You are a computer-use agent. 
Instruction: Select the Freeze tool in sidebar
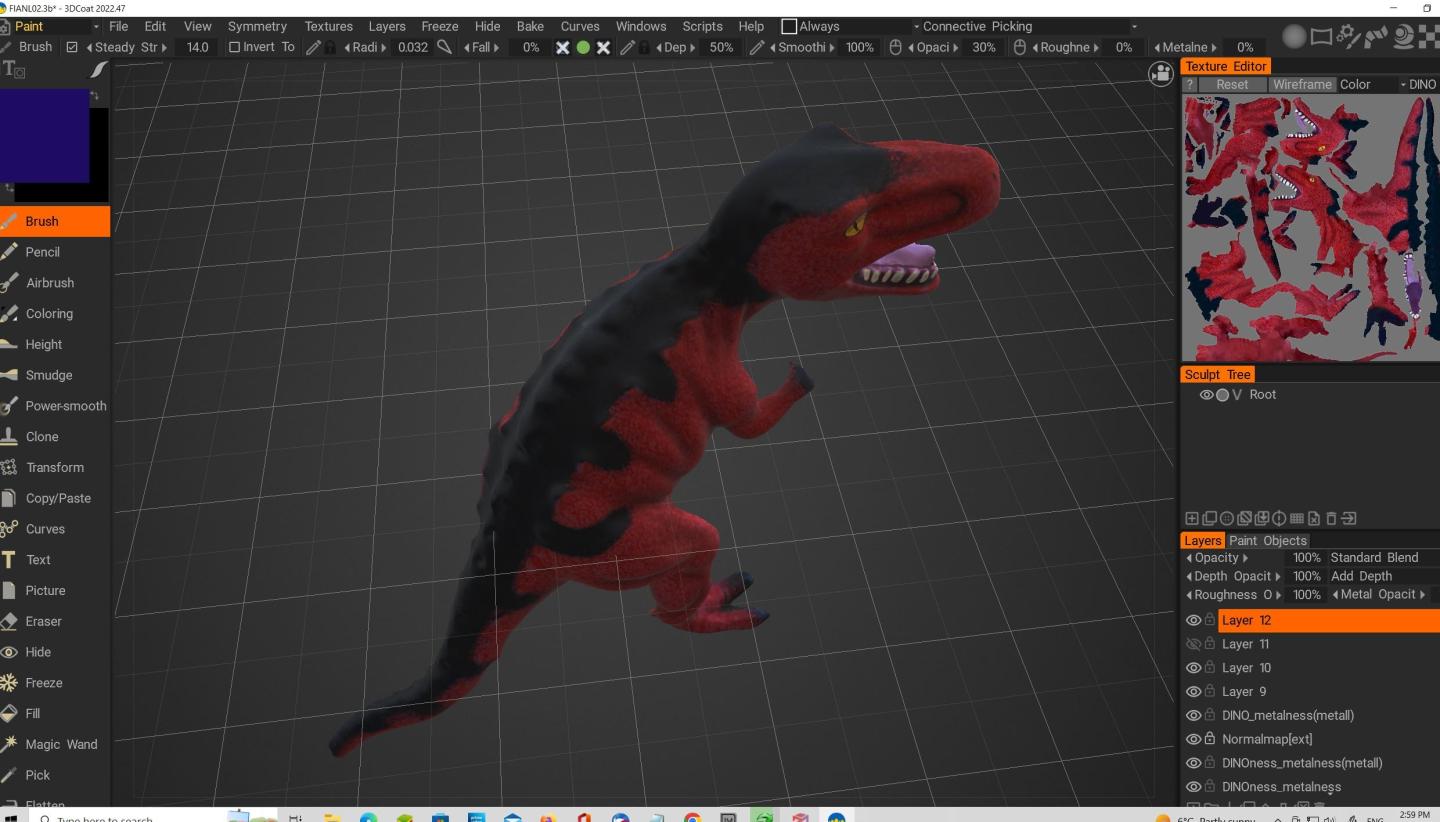tap(54, 683)
